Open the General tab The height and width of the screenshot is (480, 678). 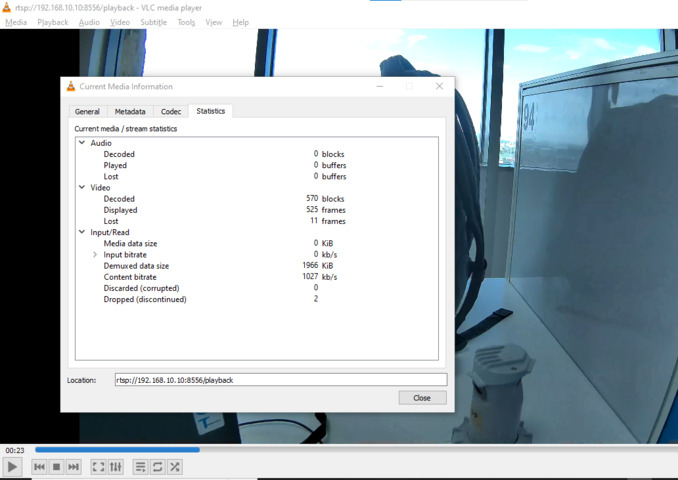(87, 112)
